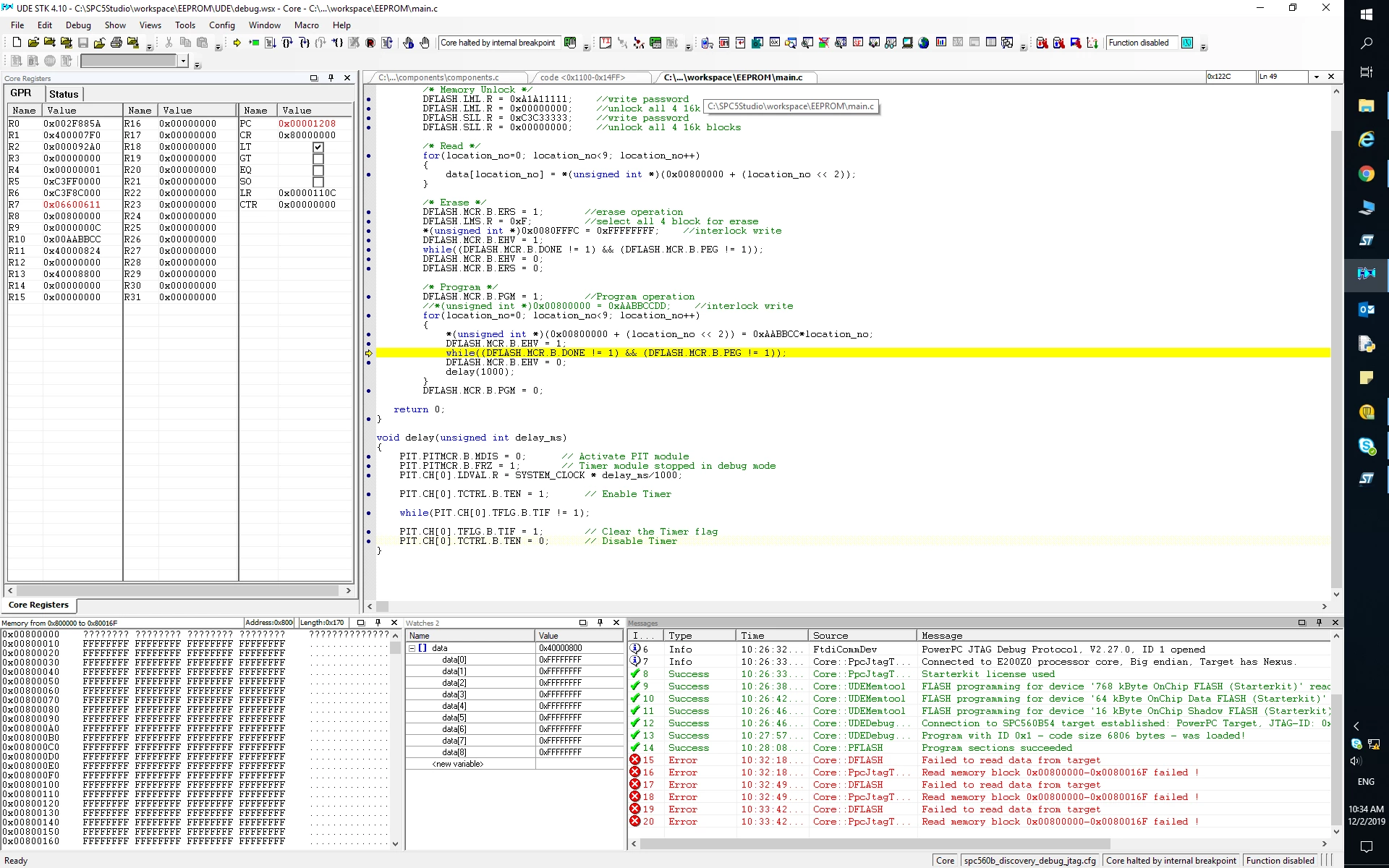Viewport: 1389px width, 868px height.
Task: Open Chrome from the Windows taskbar
Action: (x=1366, y=174)
